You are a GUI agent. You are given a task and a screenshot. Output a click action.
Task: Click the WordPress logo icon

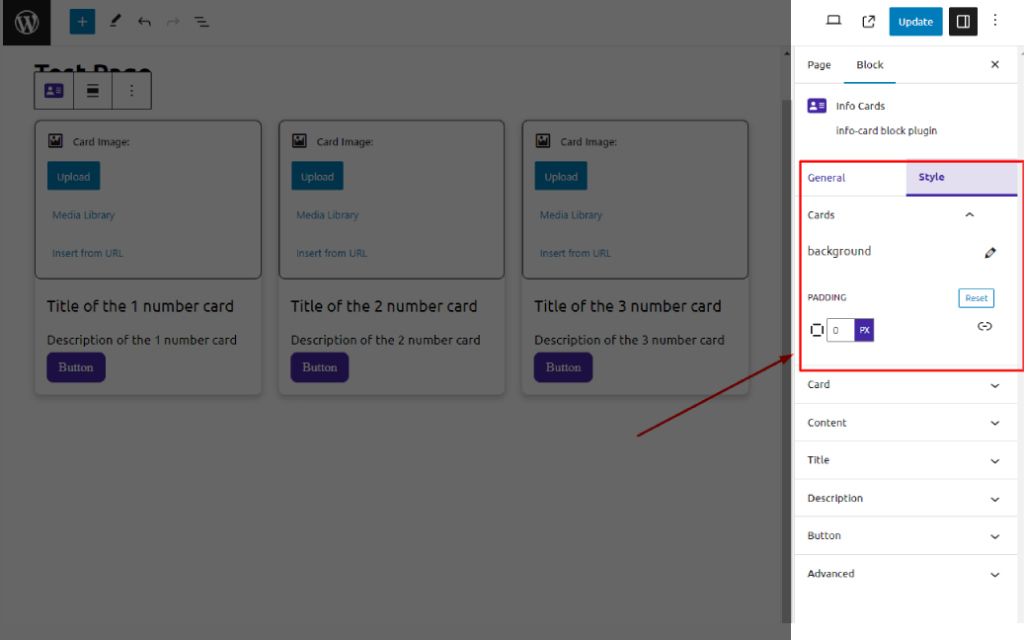coord(26,22)
